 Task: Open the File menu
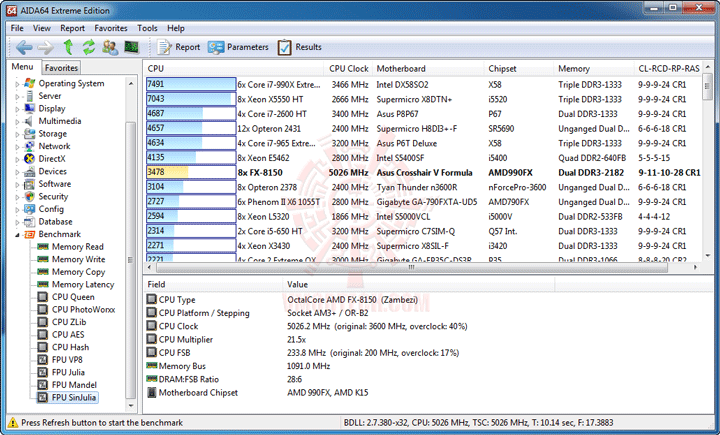17,28
